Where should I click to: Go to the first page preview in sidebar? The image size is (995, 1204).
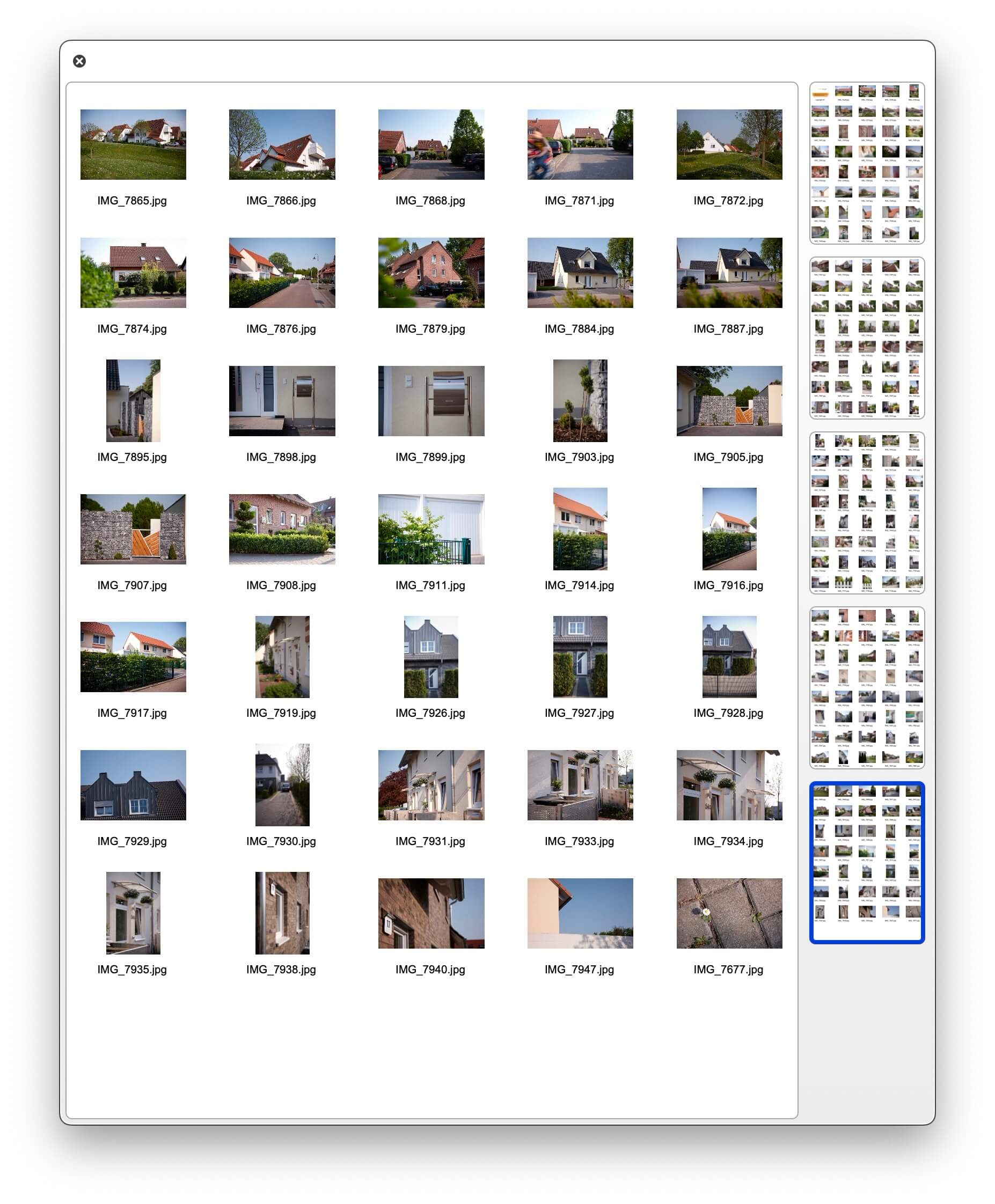tap(867, 163)
